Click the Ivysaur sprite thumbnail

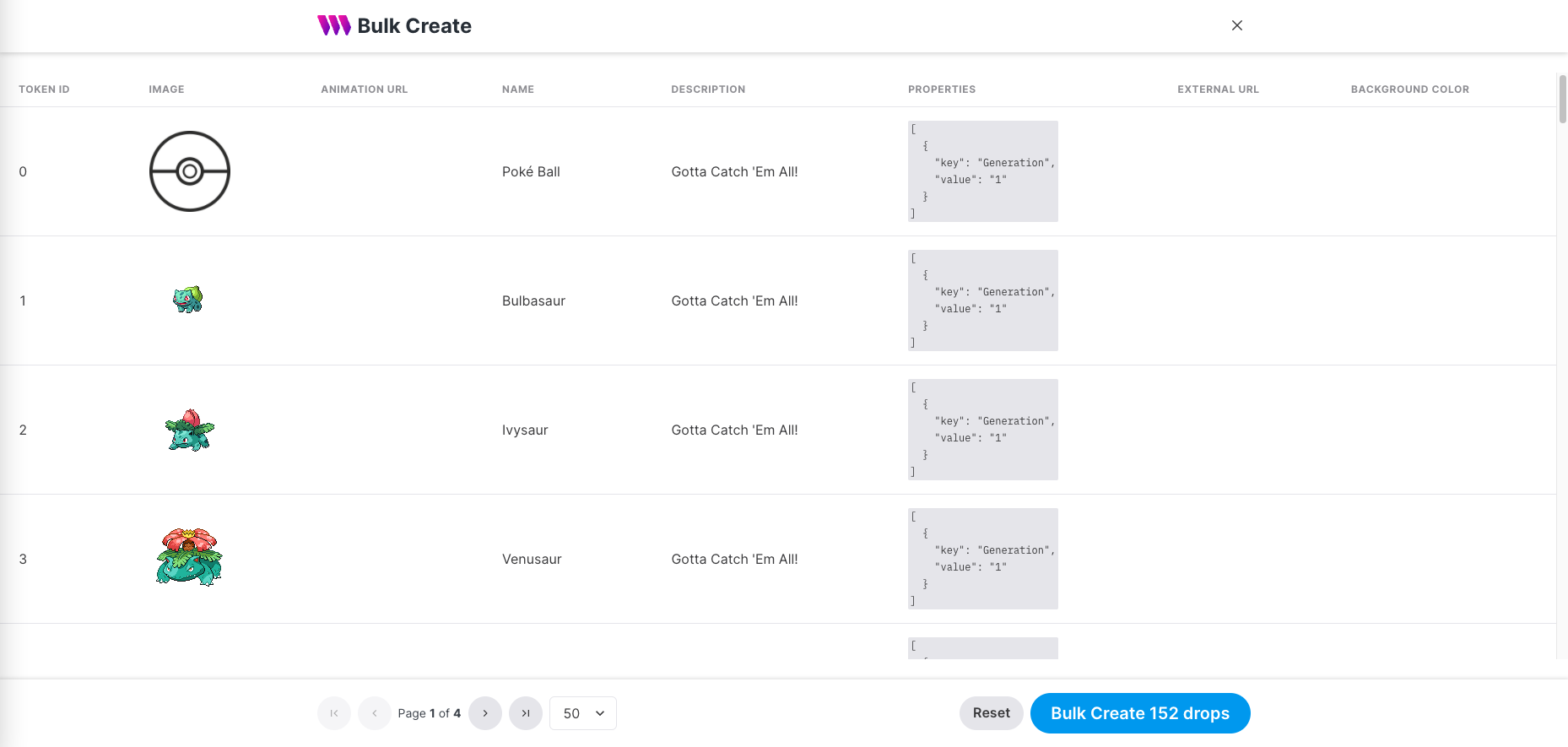190,430
